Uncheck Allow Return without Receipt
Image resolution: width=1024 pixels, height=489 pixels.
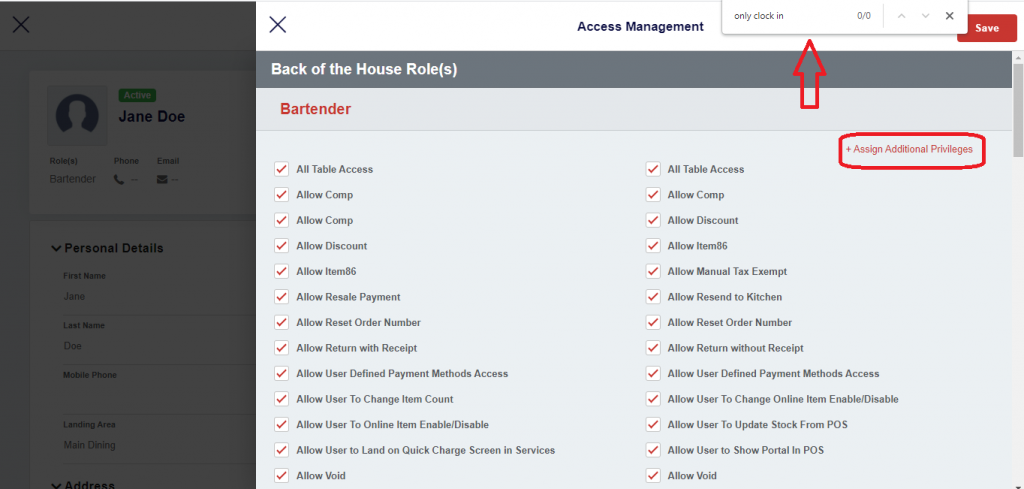652,348
